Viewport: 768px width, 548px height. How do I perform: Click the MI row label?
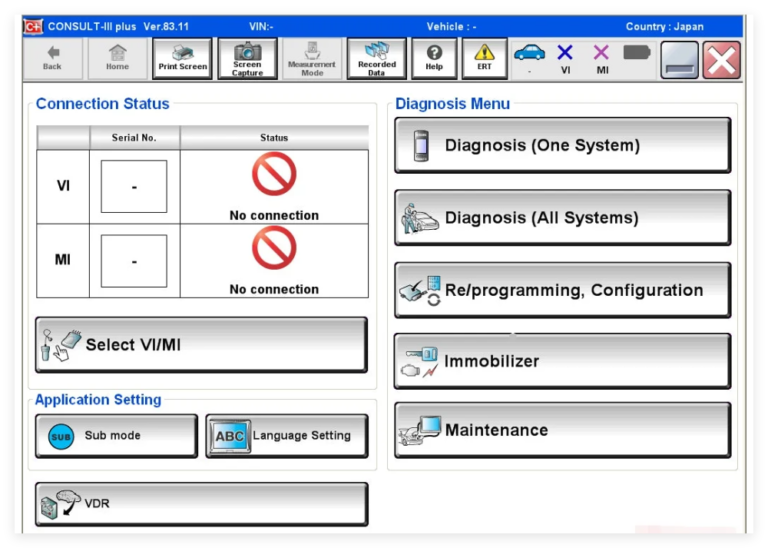(x=63, y=260)
